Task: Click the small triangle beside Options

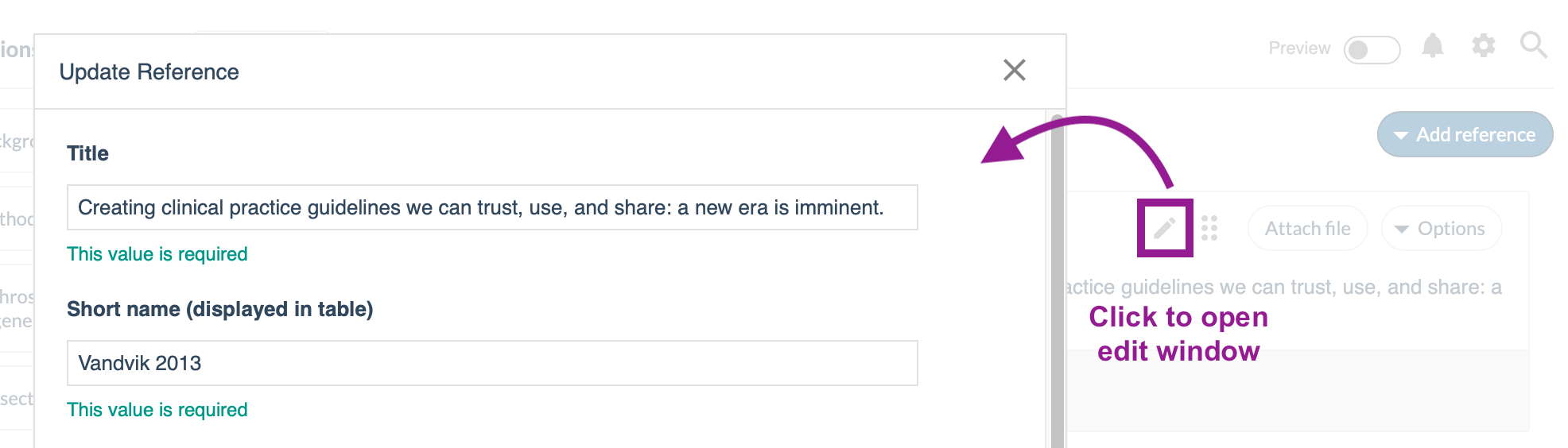Action: pos(1402,230)
